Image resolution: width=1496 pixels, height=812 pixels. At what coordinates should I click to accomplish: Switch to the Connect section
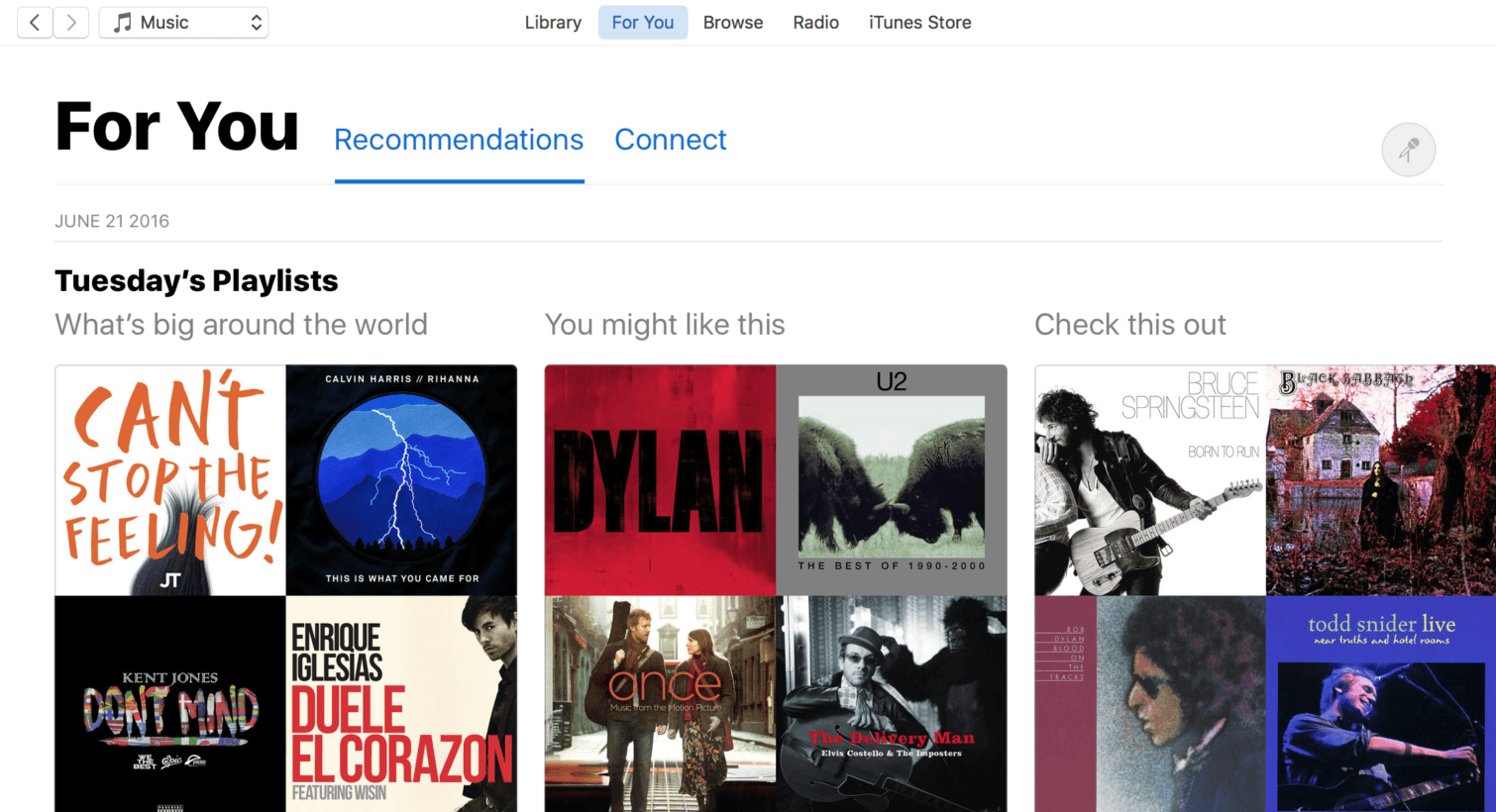coord(671,140)
